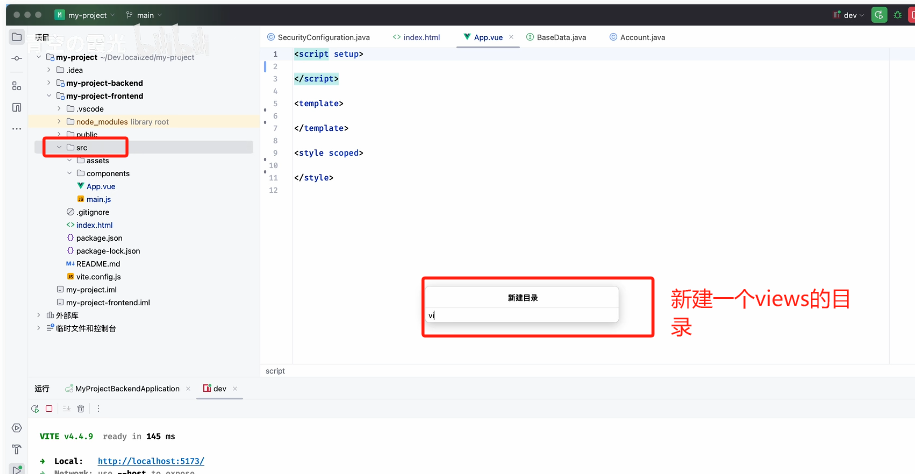Open the Bookmarks tool window icon
Screen dimensions: 915x474
click(16, 107)
